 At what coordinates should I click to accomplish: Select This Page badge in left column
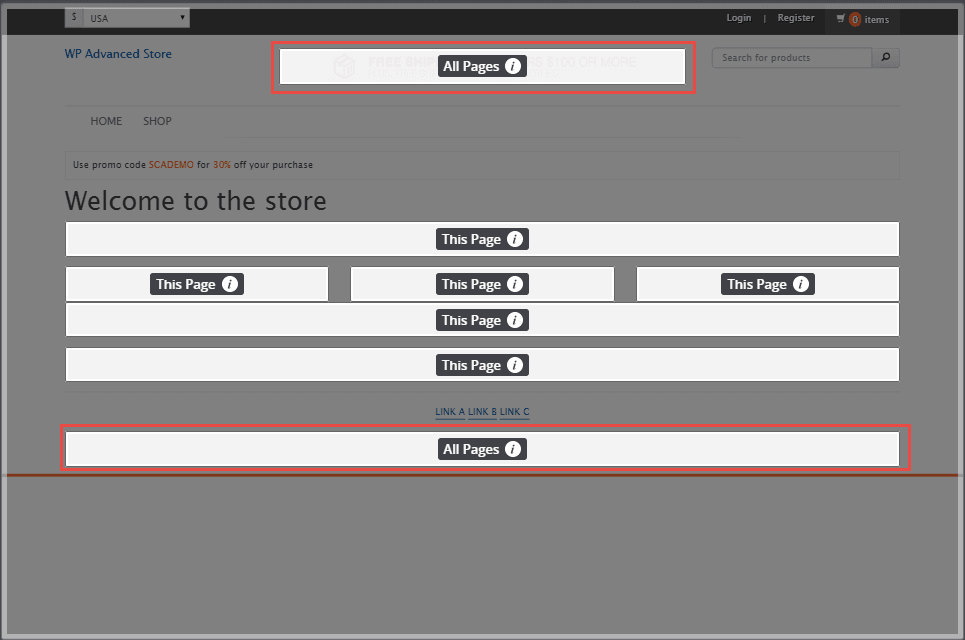click(x=196, y=284)
